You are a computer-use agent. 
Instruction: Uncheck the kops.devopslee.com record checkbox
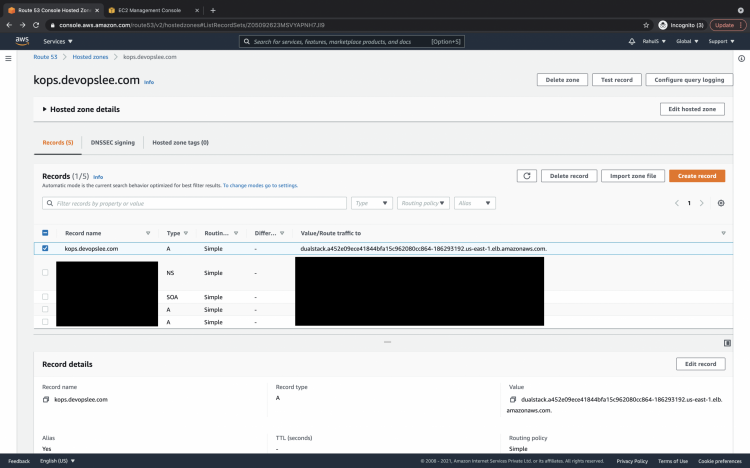click(45, 248)
